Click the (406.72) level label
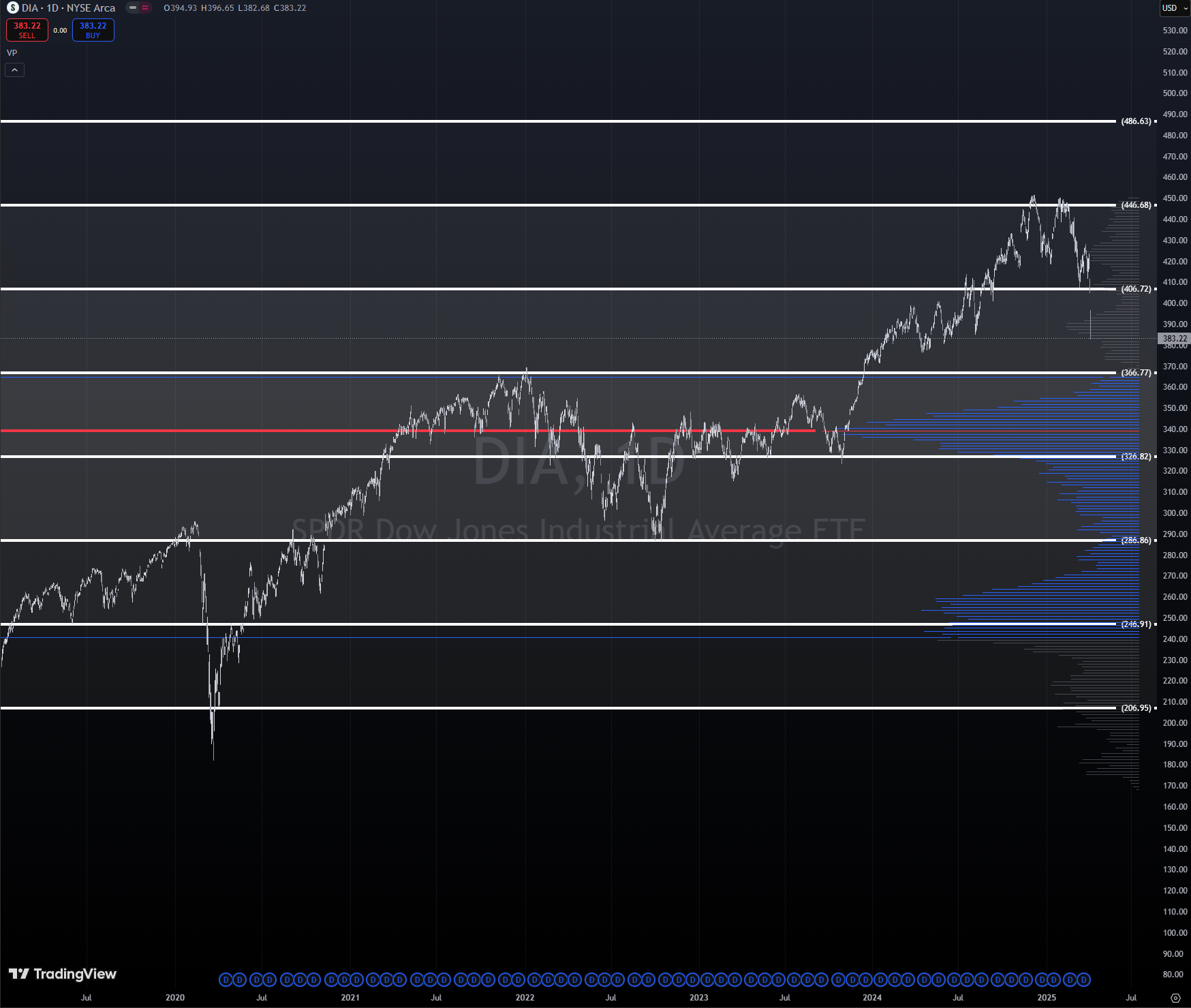The image size is (1191, 1008). [1136, 289]
